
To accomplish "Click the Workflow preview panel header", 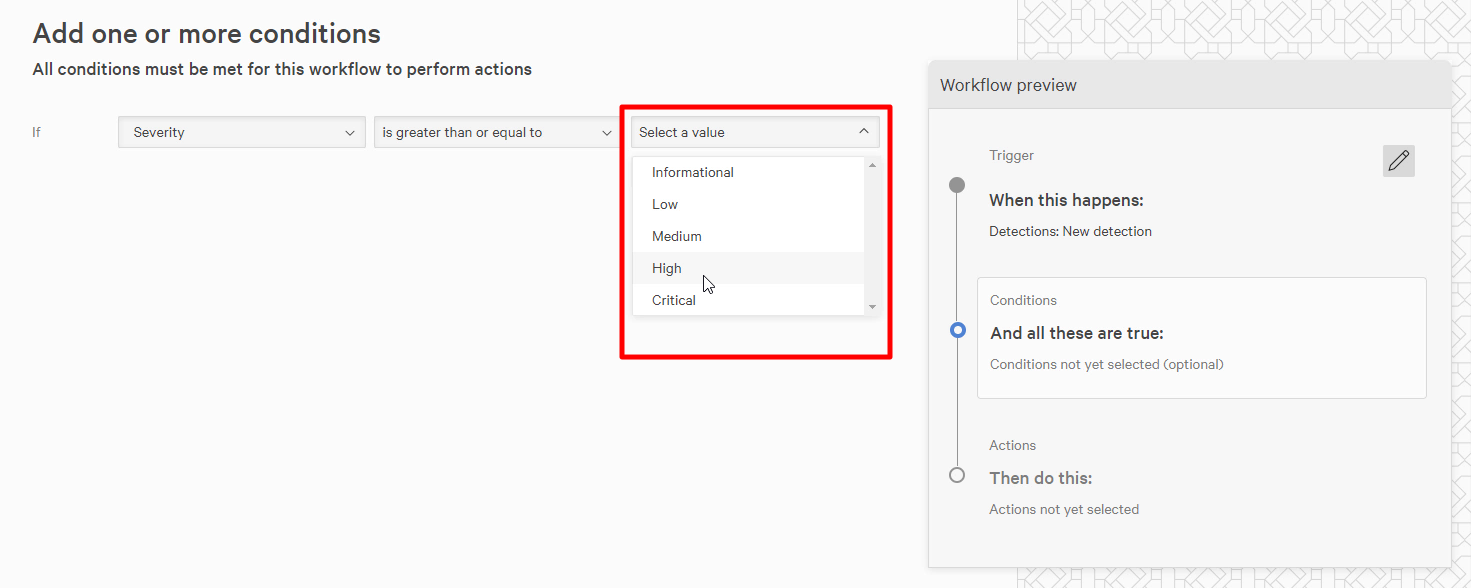I will 1189,85.
